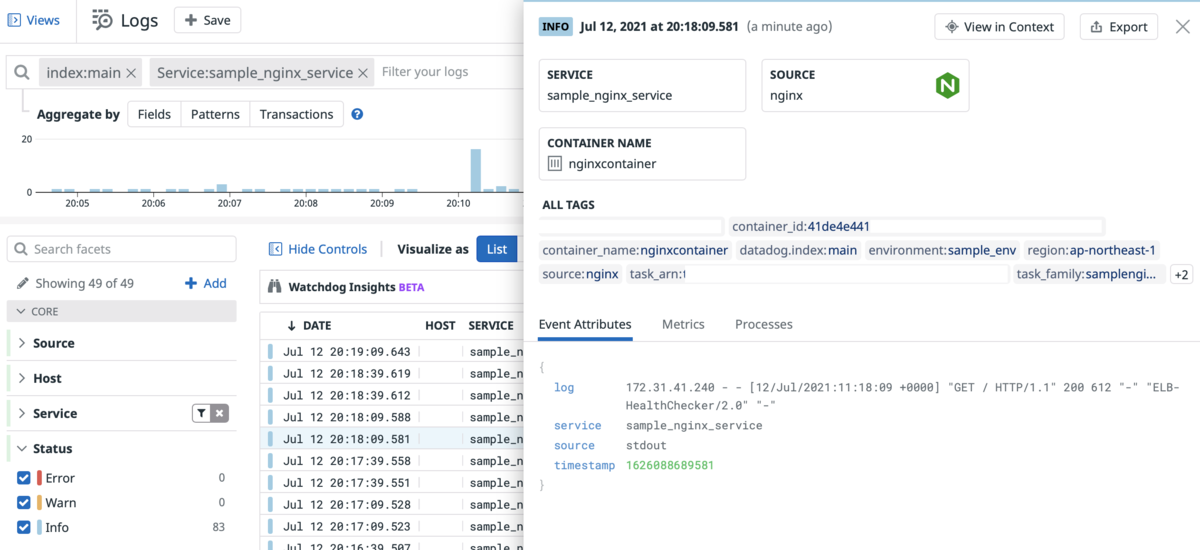Open log row Jul 12 20:19:09.643
1200x550 pixels.
tap(393, 351)
